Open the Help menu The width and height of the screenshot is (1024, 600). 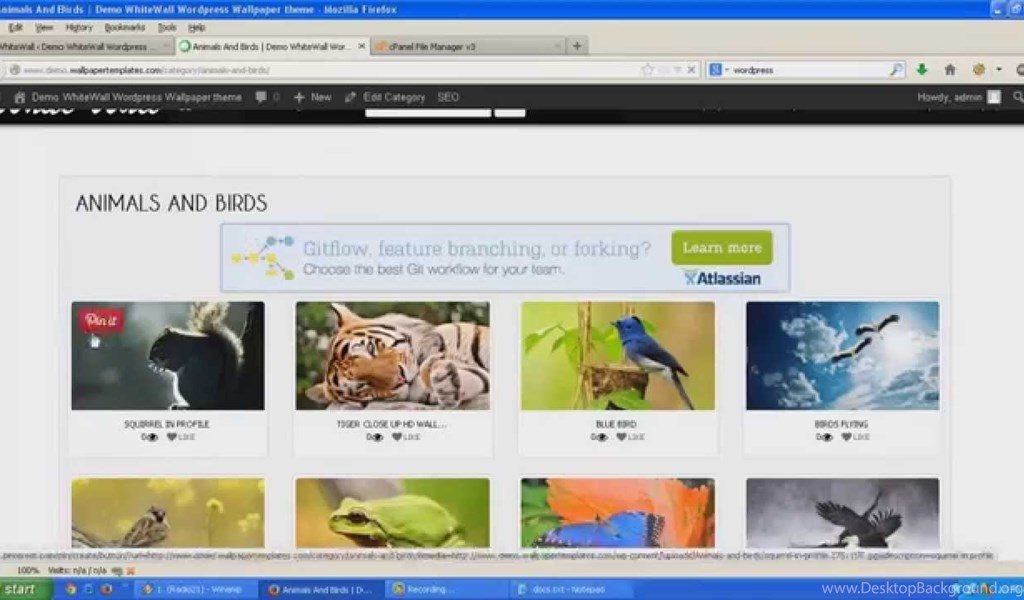197,27
